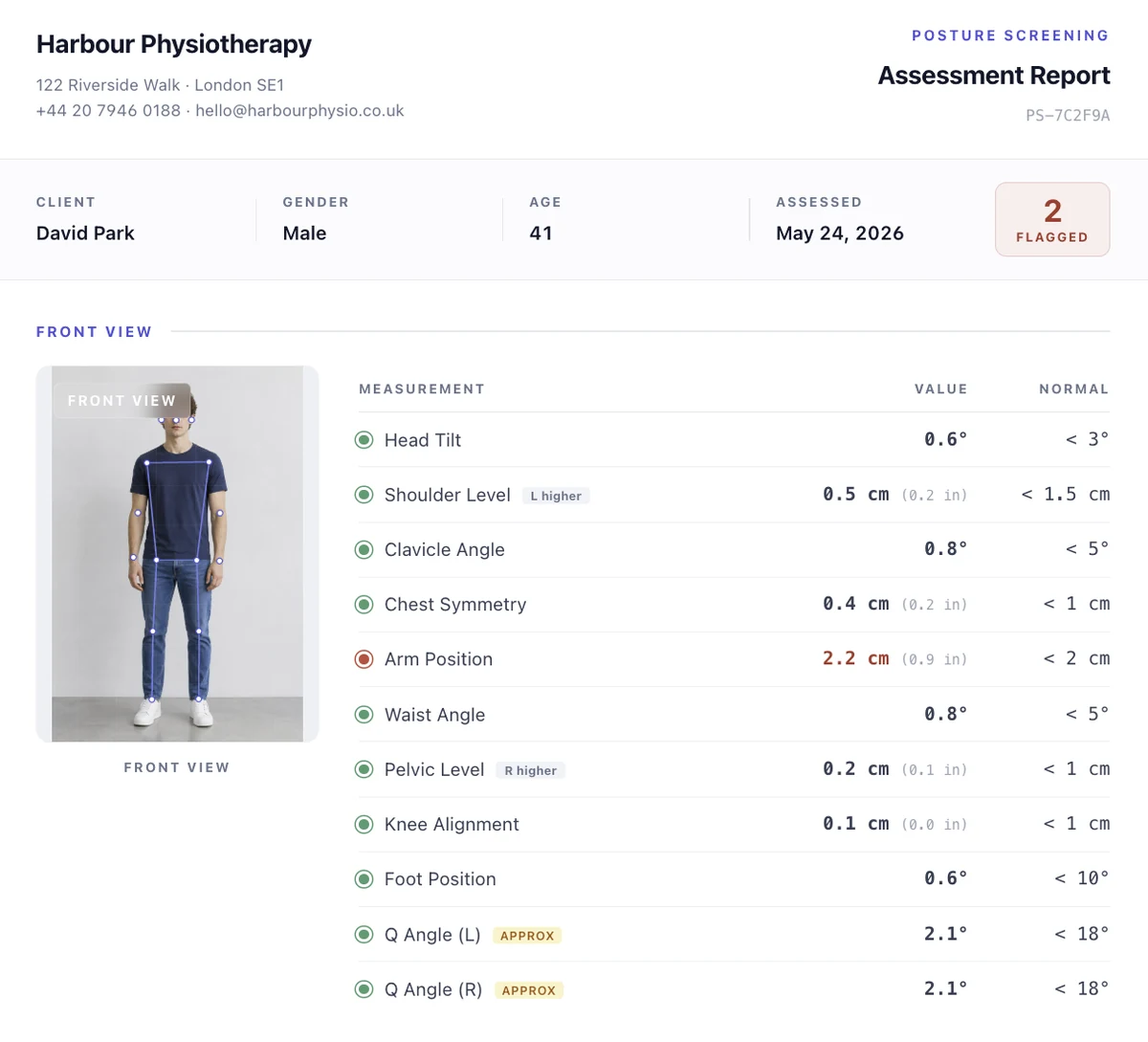Click the Shoulder Level value 0.5 cm
1148x1042 pixels.
click(856, 494)
